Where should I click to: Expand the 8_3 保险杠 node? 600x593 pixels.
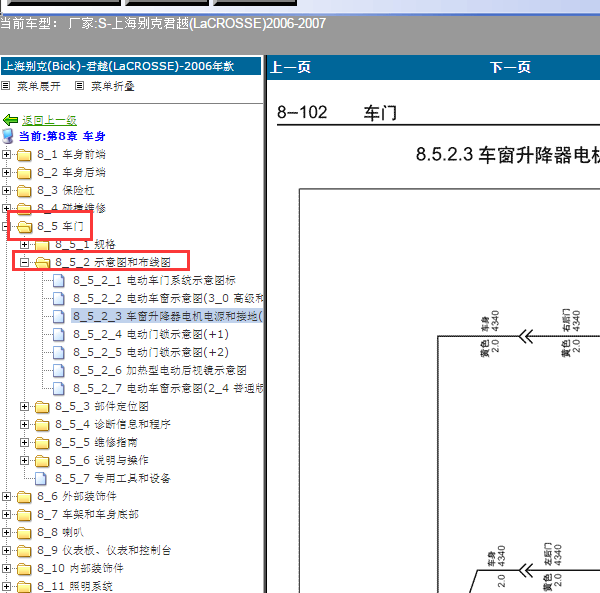pos(6,191)
